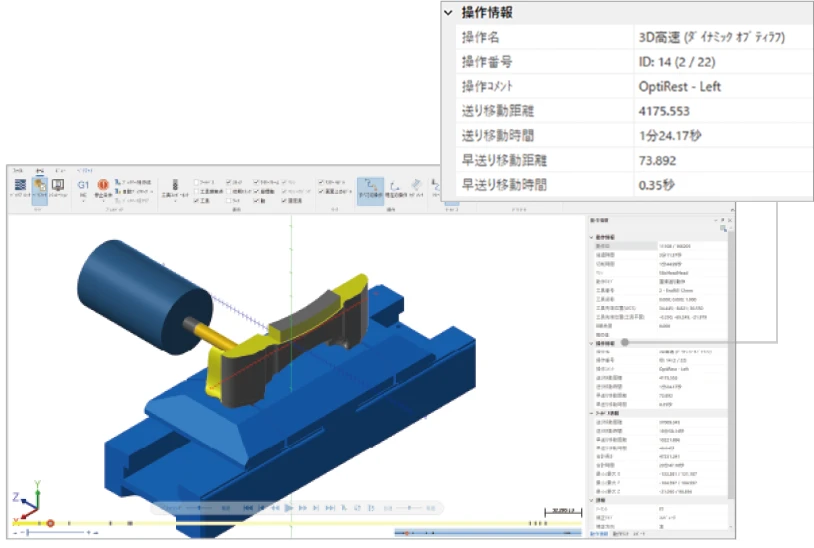Collapse the 動作情報 section in side panel

pyautogui.click(x=591, y=237)
